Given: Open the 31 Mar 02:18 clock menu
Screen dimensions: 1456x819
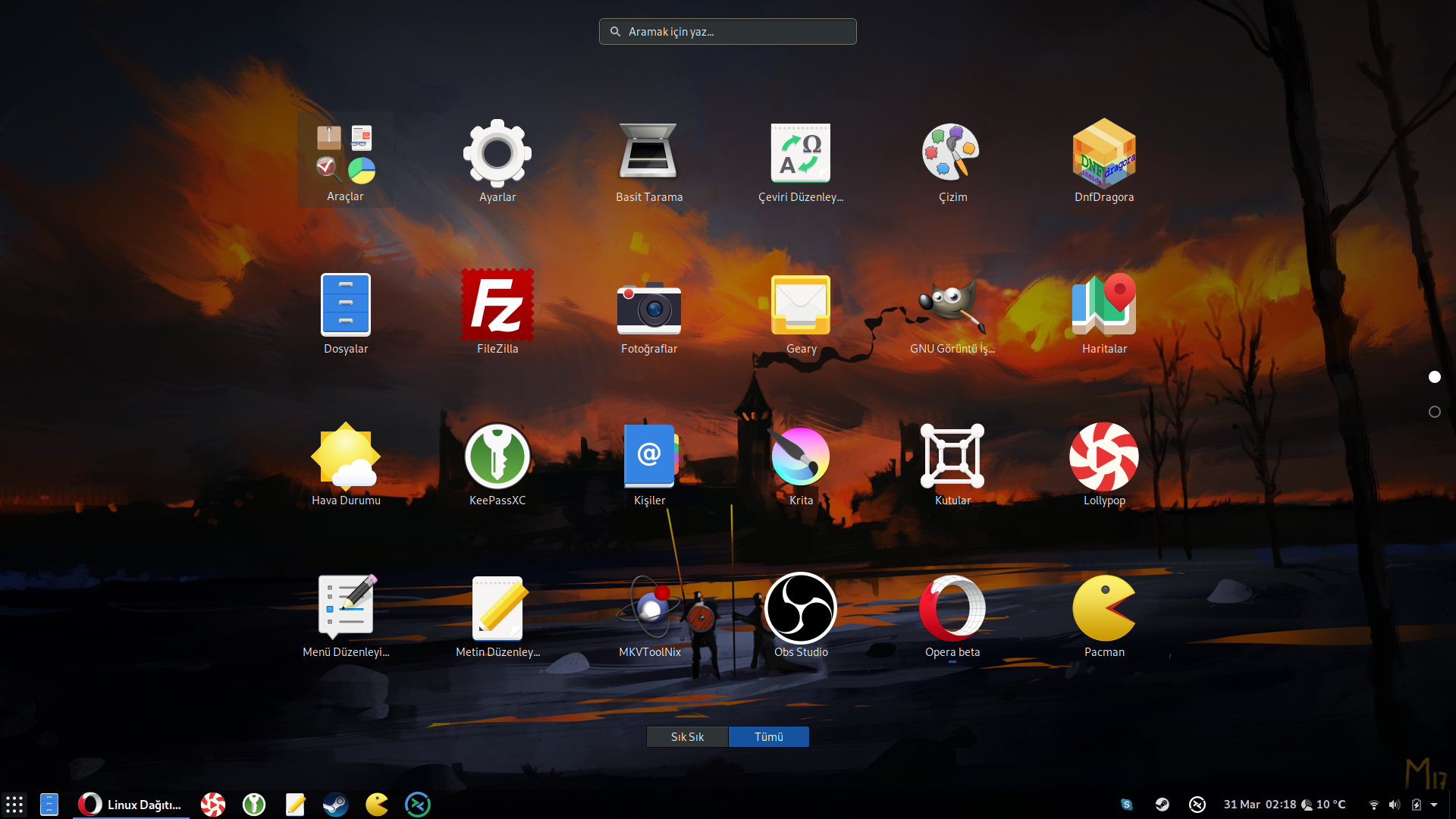Looking at the screenshot, I should 1260,805.
